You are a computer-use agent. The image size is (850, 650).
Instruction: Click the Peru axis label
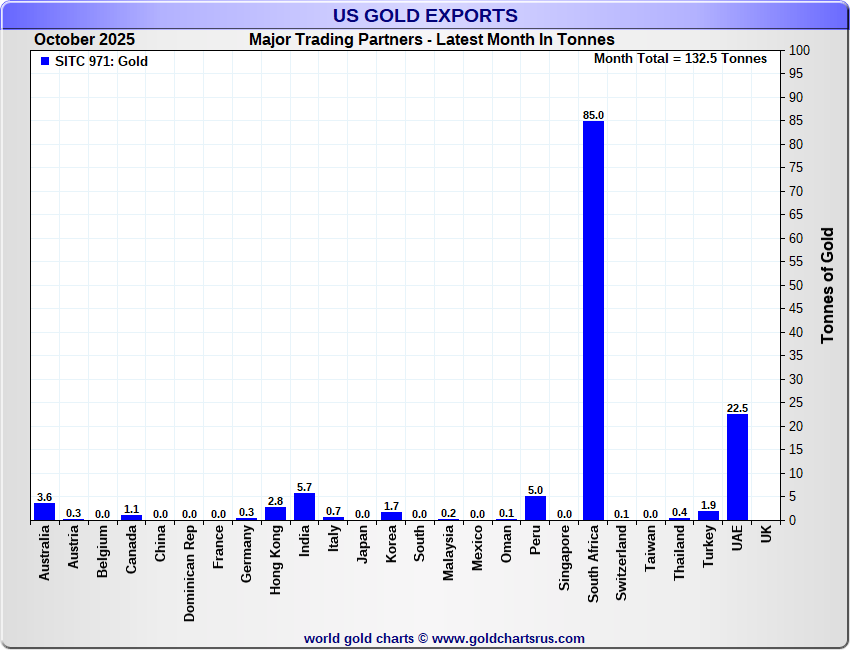pos(535,540)
